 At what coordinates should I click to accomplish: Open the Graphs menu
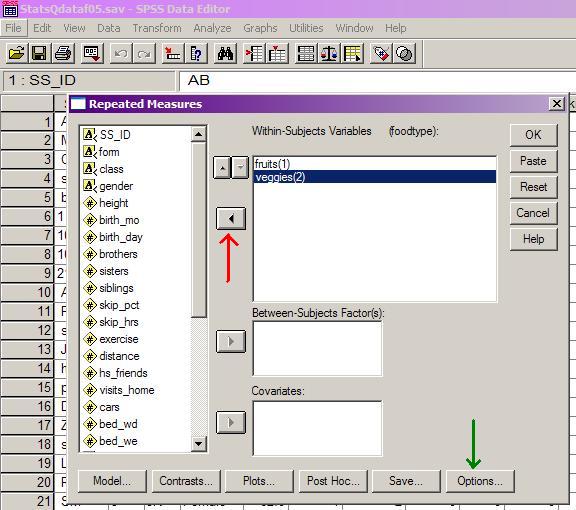point(260,28)
